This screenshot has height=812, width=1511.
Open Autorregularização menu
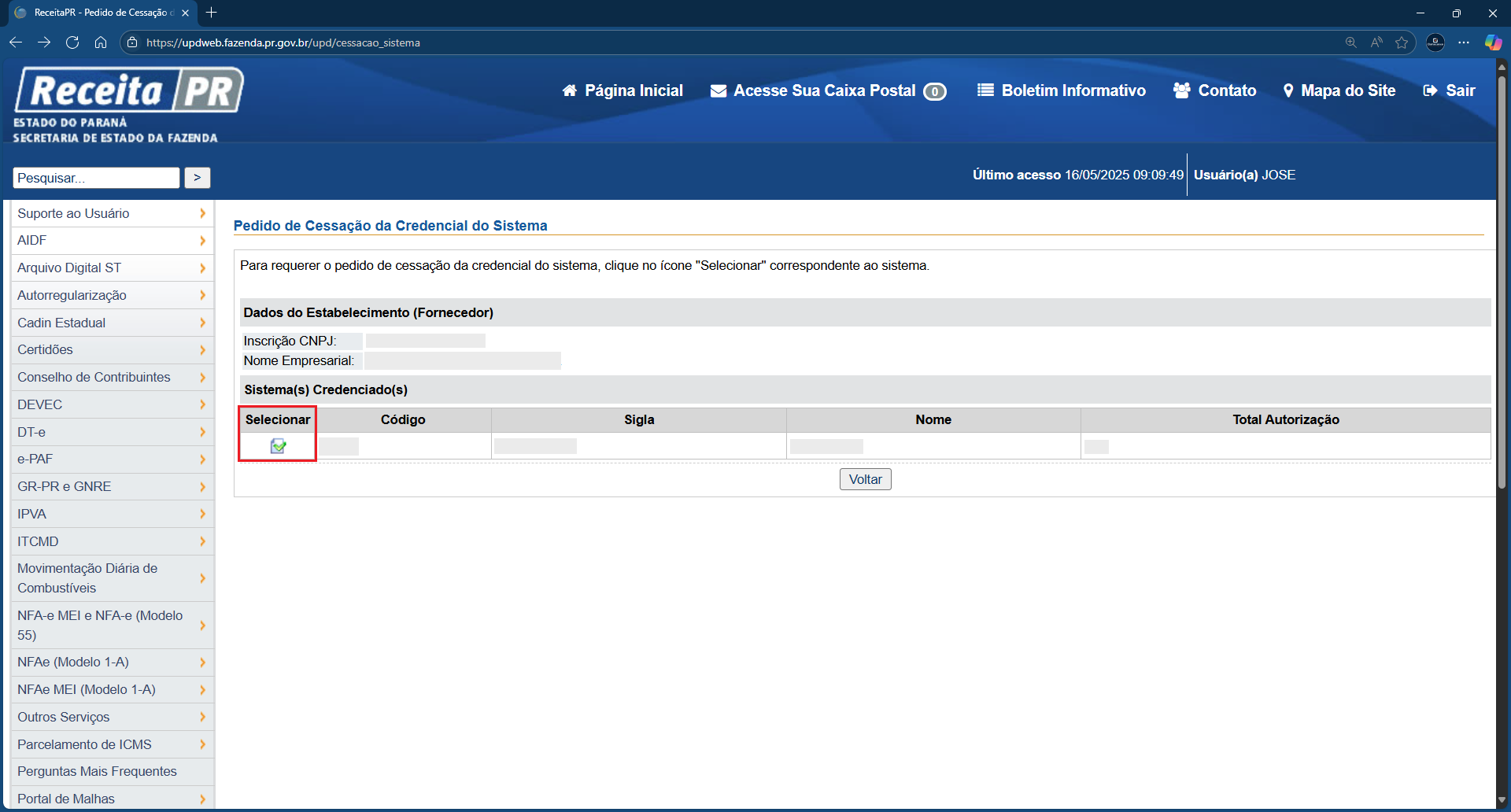click(x=113, y=295)
